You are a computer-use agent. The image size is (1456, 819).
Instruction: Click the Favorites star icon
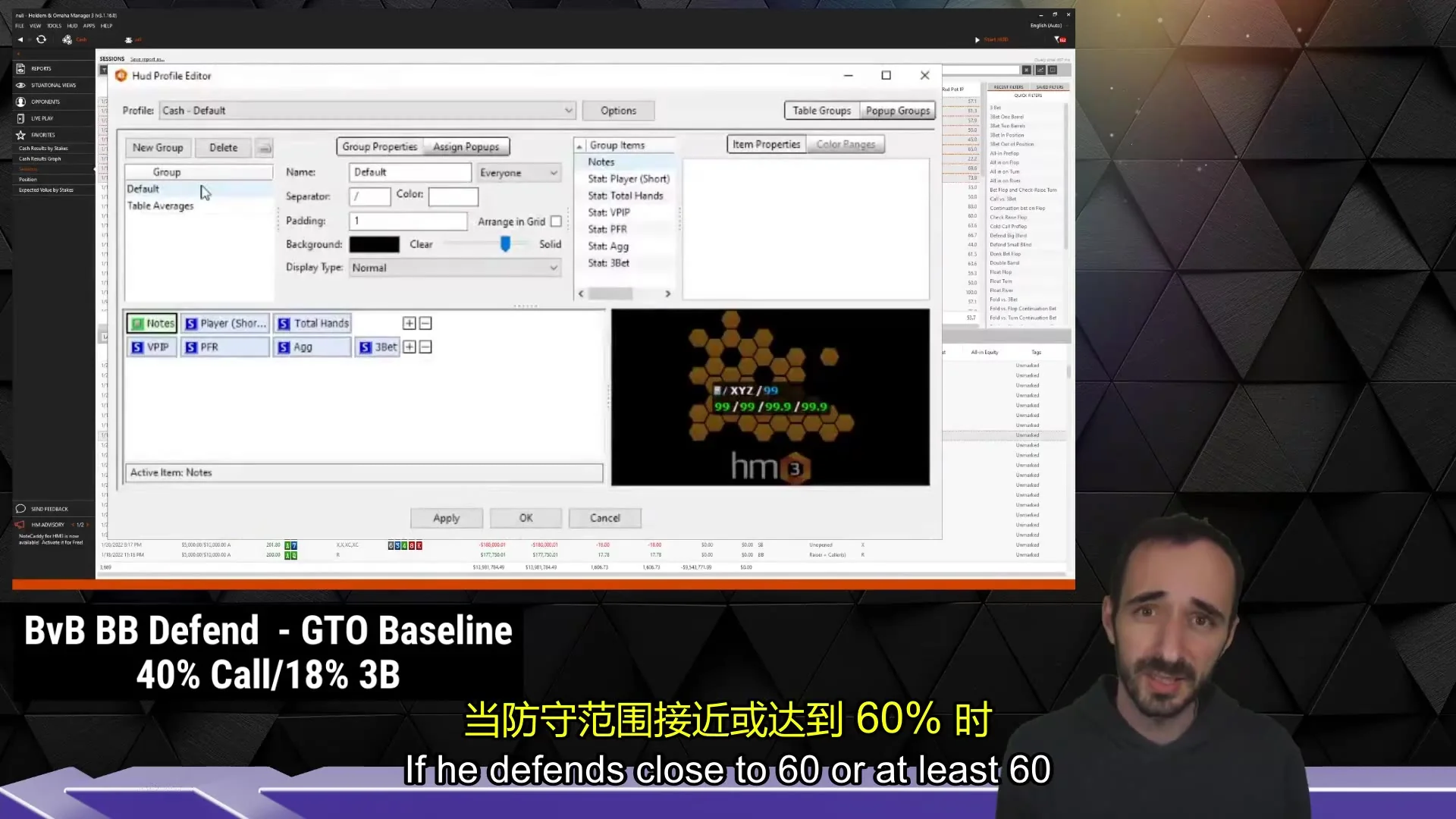pos(20,135)
